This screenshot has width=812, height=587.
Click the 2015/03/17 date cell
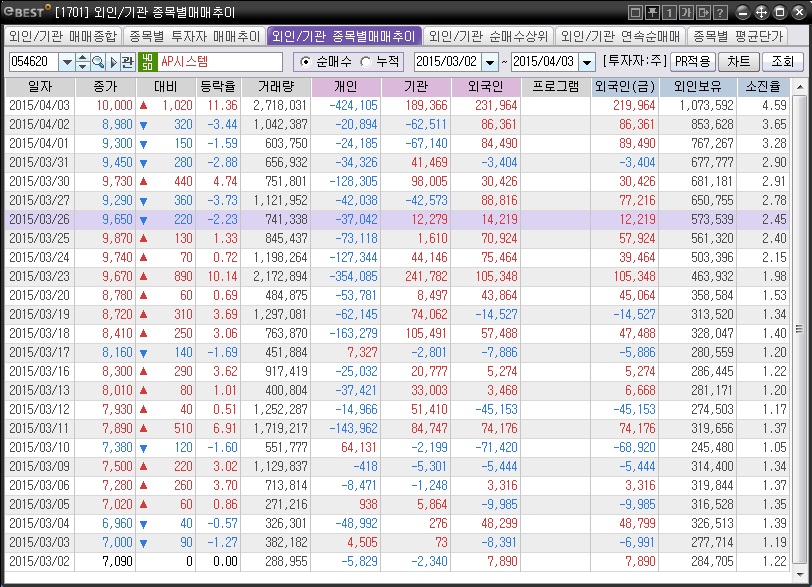[39, 352]
